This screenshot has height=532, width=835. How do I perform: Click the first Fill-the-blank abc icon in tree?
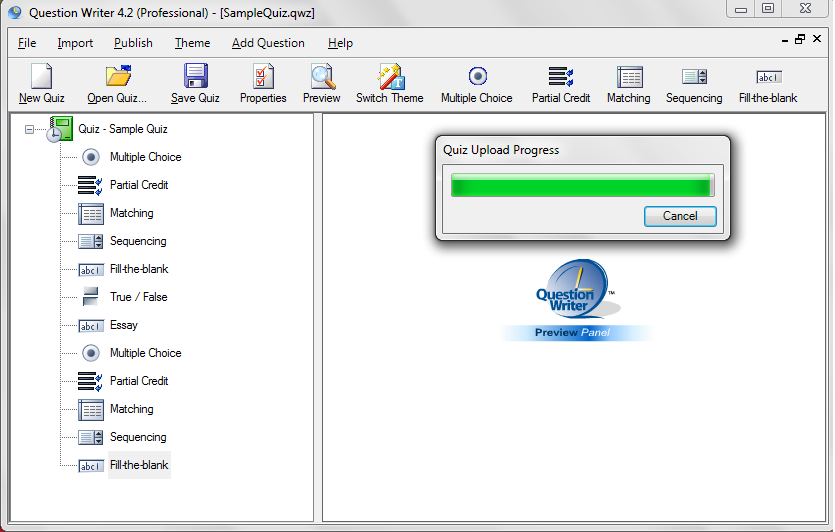point(91,270)
